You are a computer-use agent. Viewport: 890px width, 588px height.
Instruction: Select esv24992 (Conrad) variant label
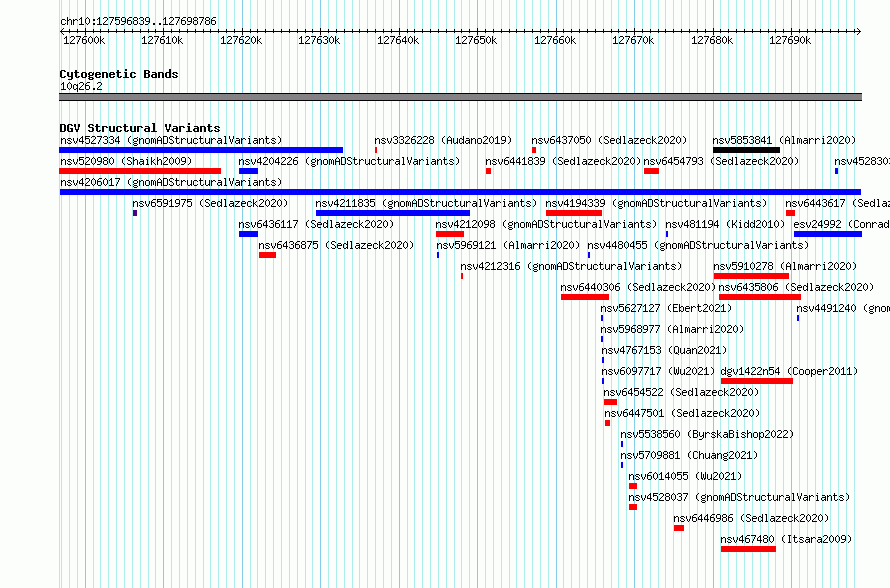coord(841,224)
